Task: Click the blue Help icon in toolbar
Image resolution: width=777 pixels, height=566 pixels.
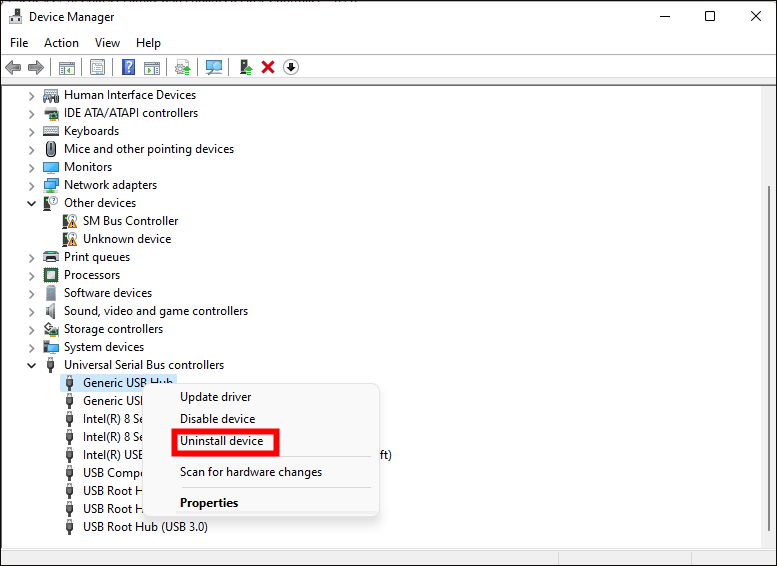Action: tap(128, 67)
